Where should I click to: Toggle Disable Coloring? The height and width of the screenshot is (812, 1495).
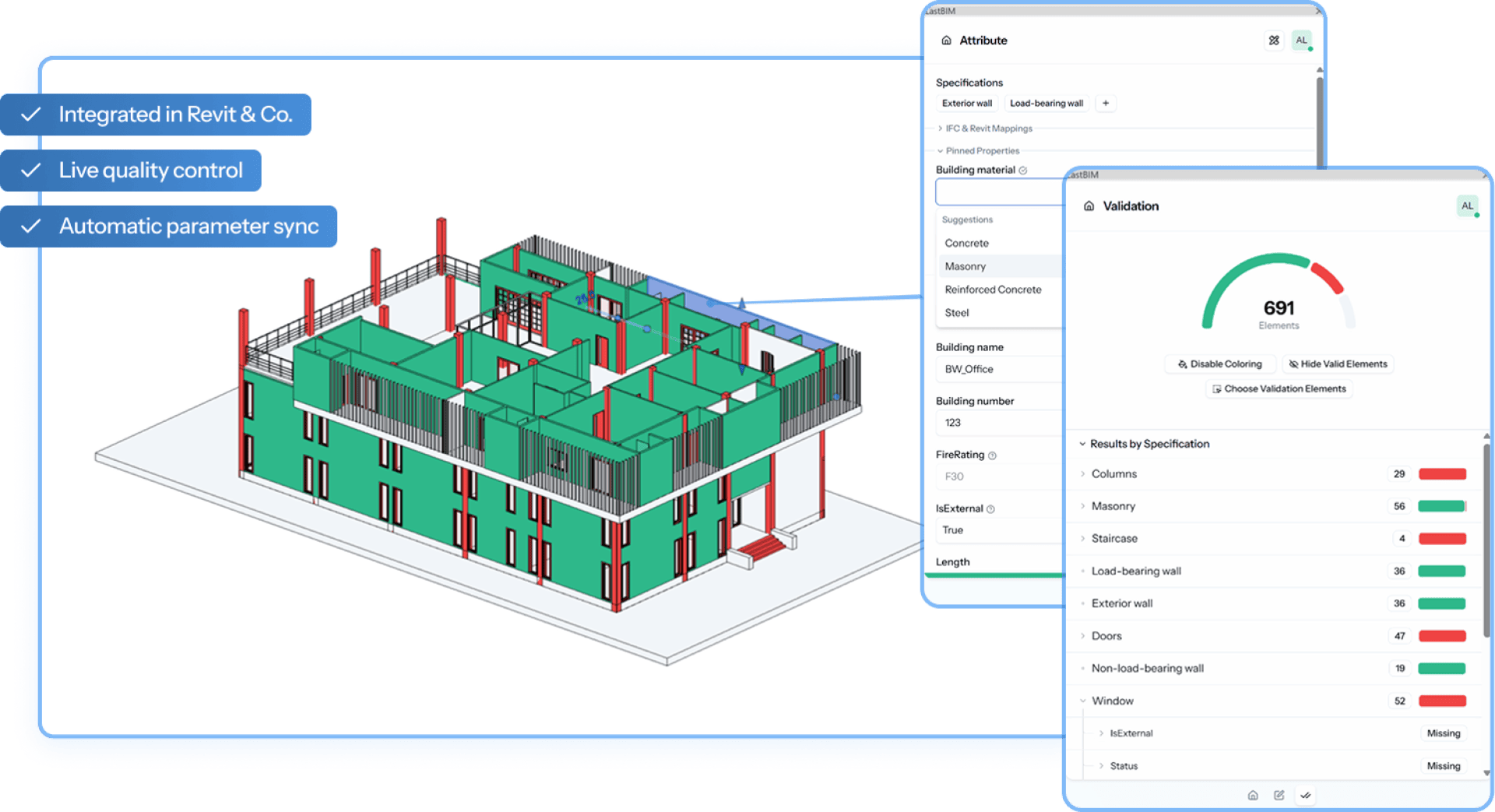click(1219, 364)
